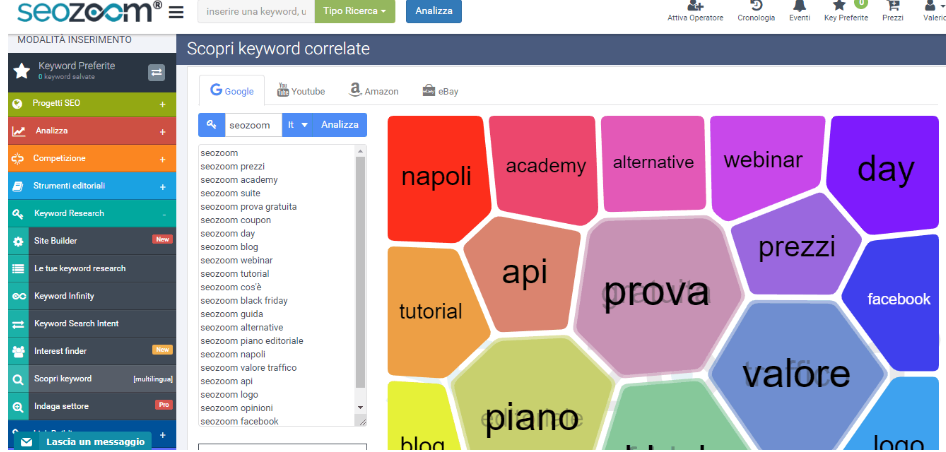This screenshot has height=452, width=946.
Task: Expand the Analizza sidebar section
Action: coord(162,132)
